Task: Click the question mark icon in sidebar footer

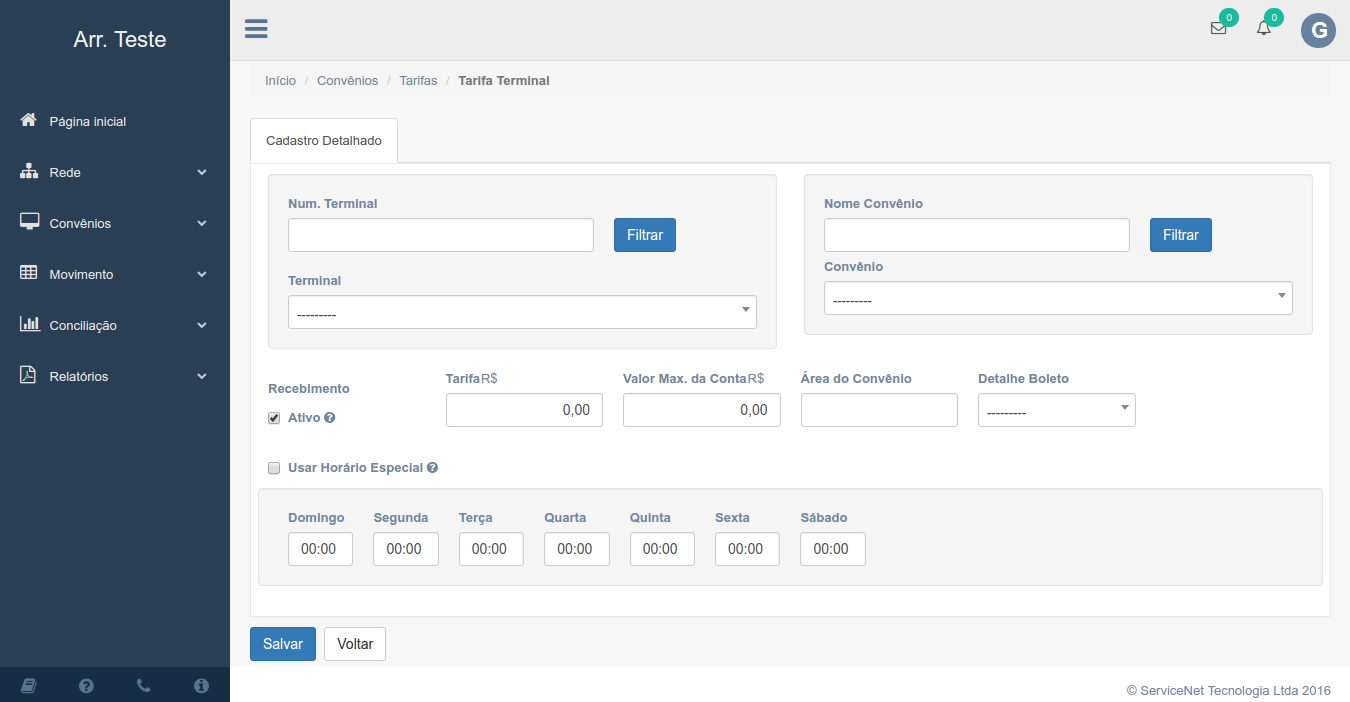Action: [x=86, y=685]
